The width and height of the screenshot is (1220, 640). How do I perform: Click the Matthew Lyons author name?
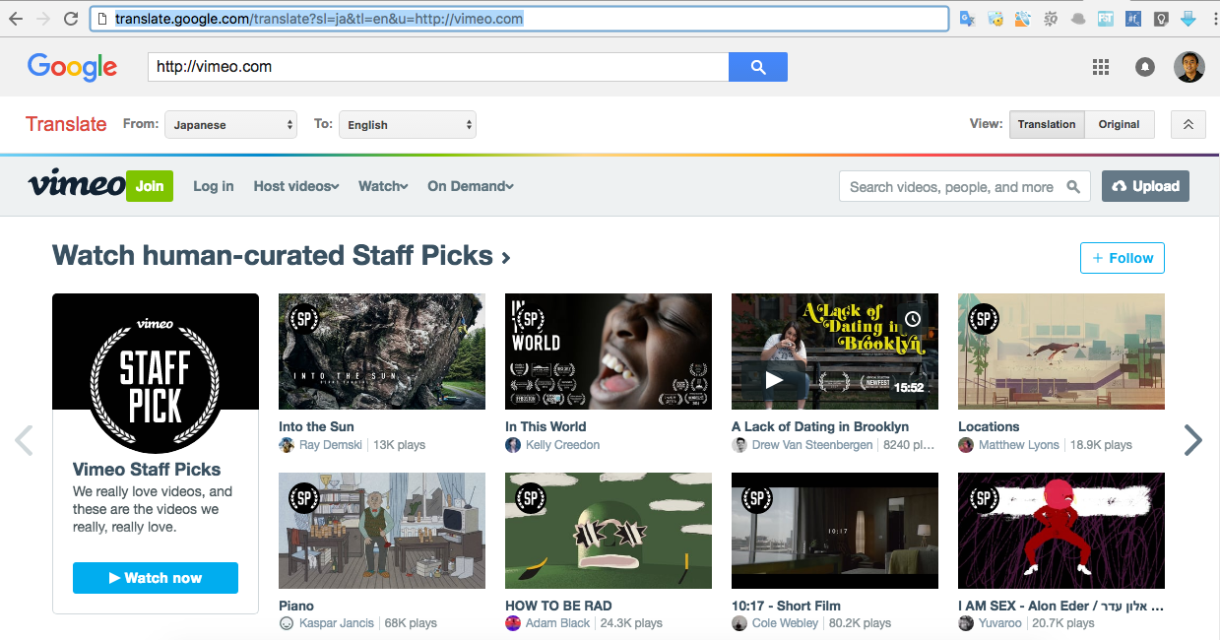click(x=1019, y=445)
